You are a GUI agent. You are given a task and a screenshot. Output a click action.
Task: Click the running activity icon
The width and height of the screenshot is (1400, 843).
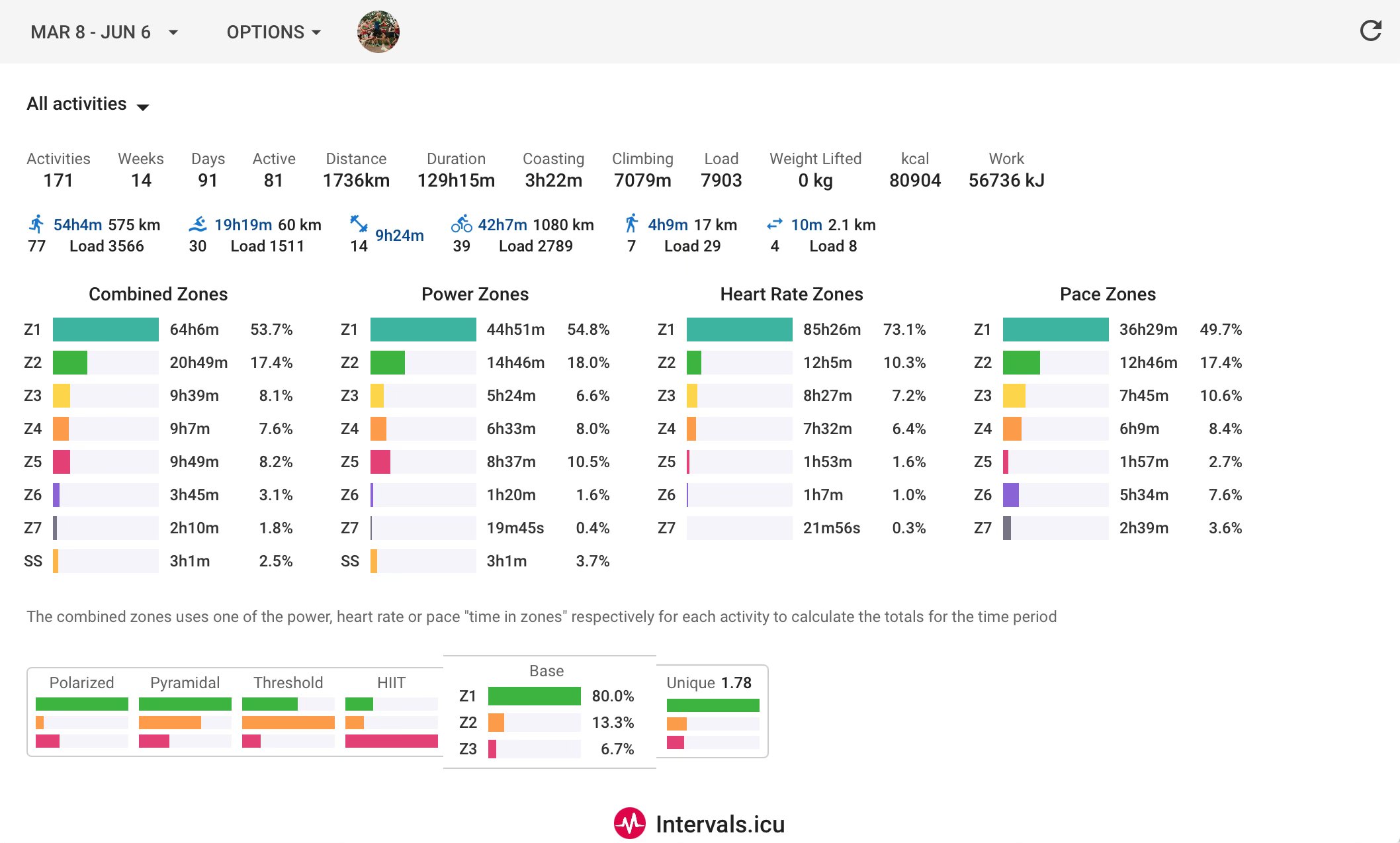pyautogui.click(x=36, y=224)
